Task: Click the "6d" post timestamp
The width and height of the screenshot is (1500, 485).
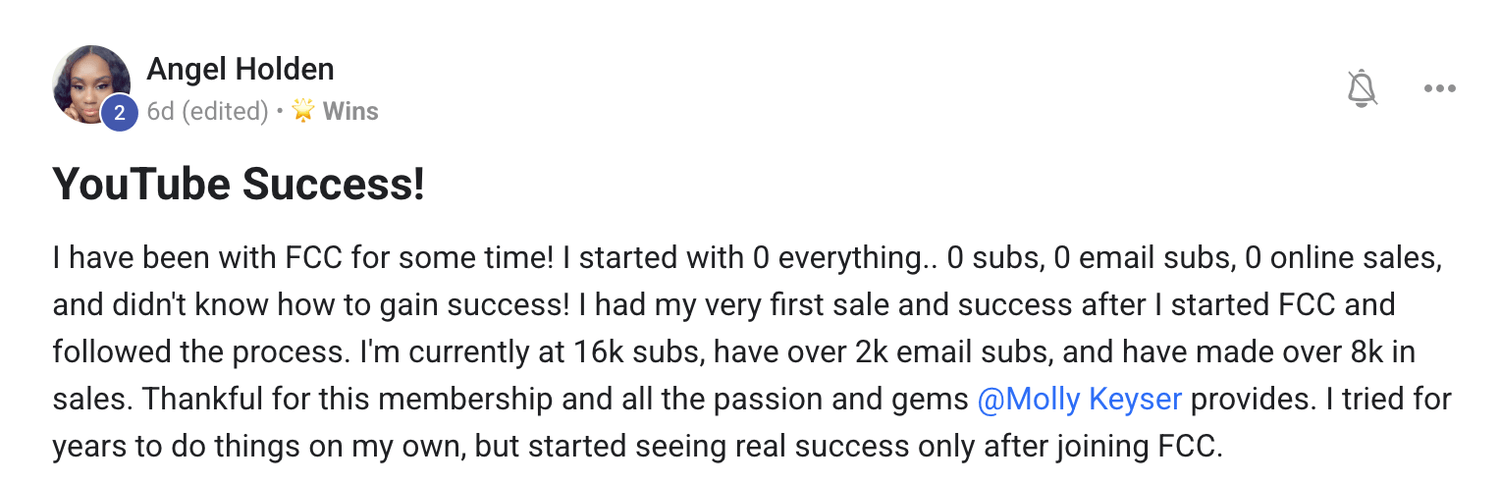Action: [160, 111]
